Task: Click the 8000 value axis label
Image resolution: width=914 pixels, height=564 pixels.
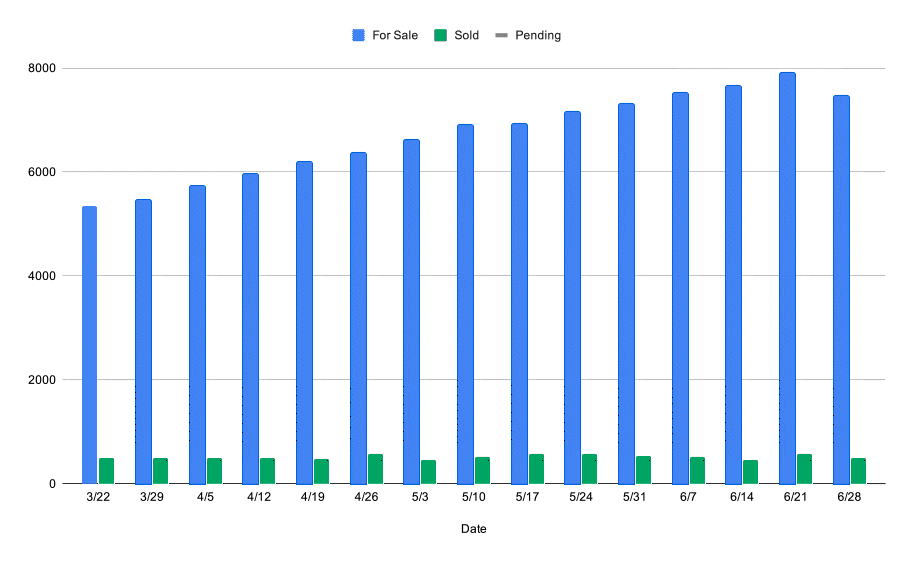Action: [x=42, y=68]
